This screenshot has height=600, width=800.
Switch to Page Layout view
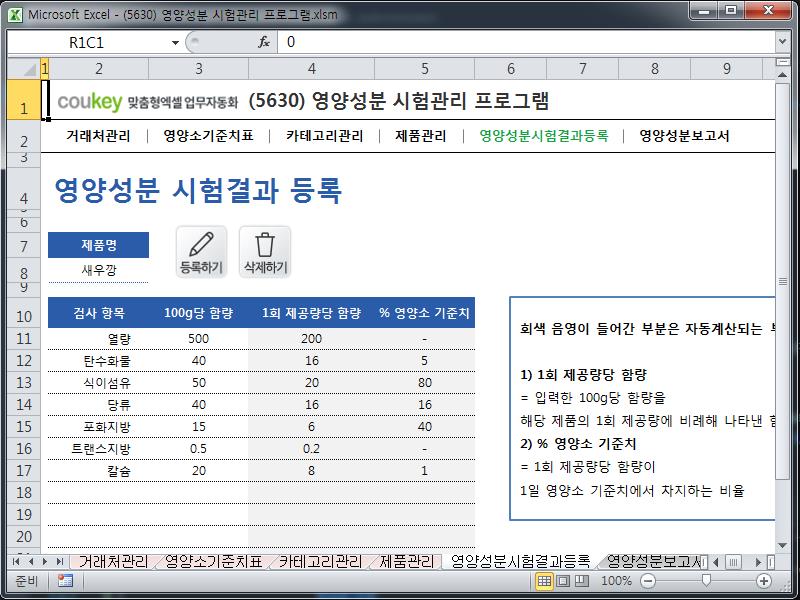[563, 581]
